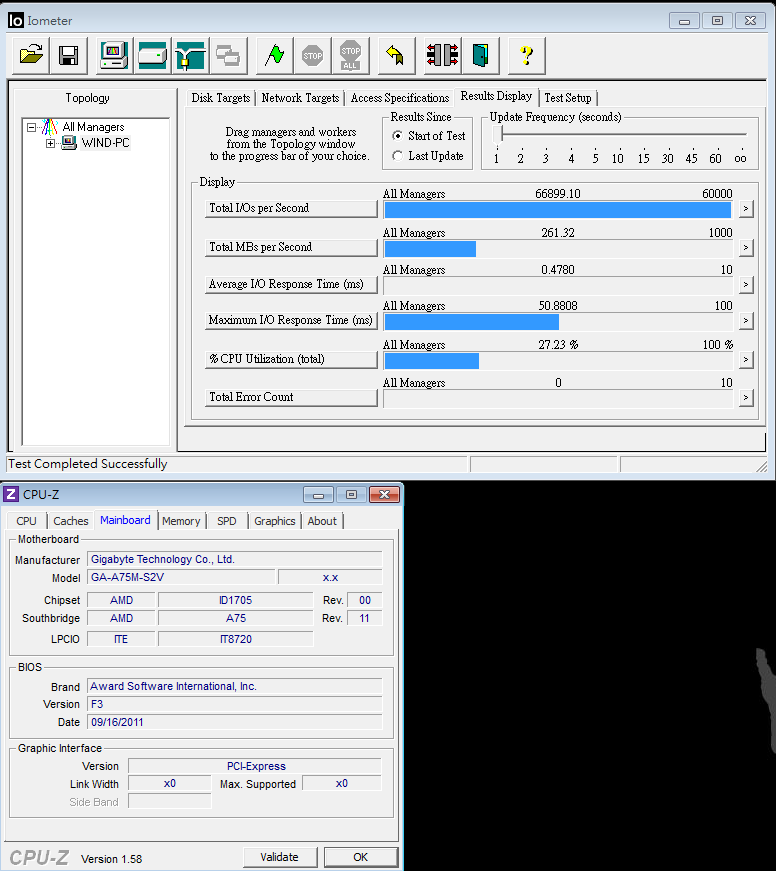Click the BIOS Version F3 field
This screenshot has height=871, width=776.
pyautogui.click(x=234, y=704)
